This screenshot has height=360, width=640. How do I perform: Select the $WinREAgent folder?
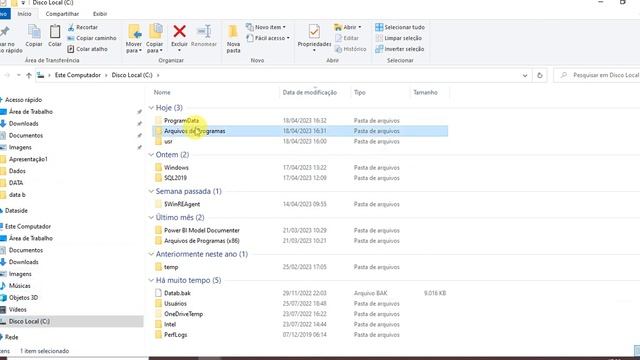pos(300,204)
